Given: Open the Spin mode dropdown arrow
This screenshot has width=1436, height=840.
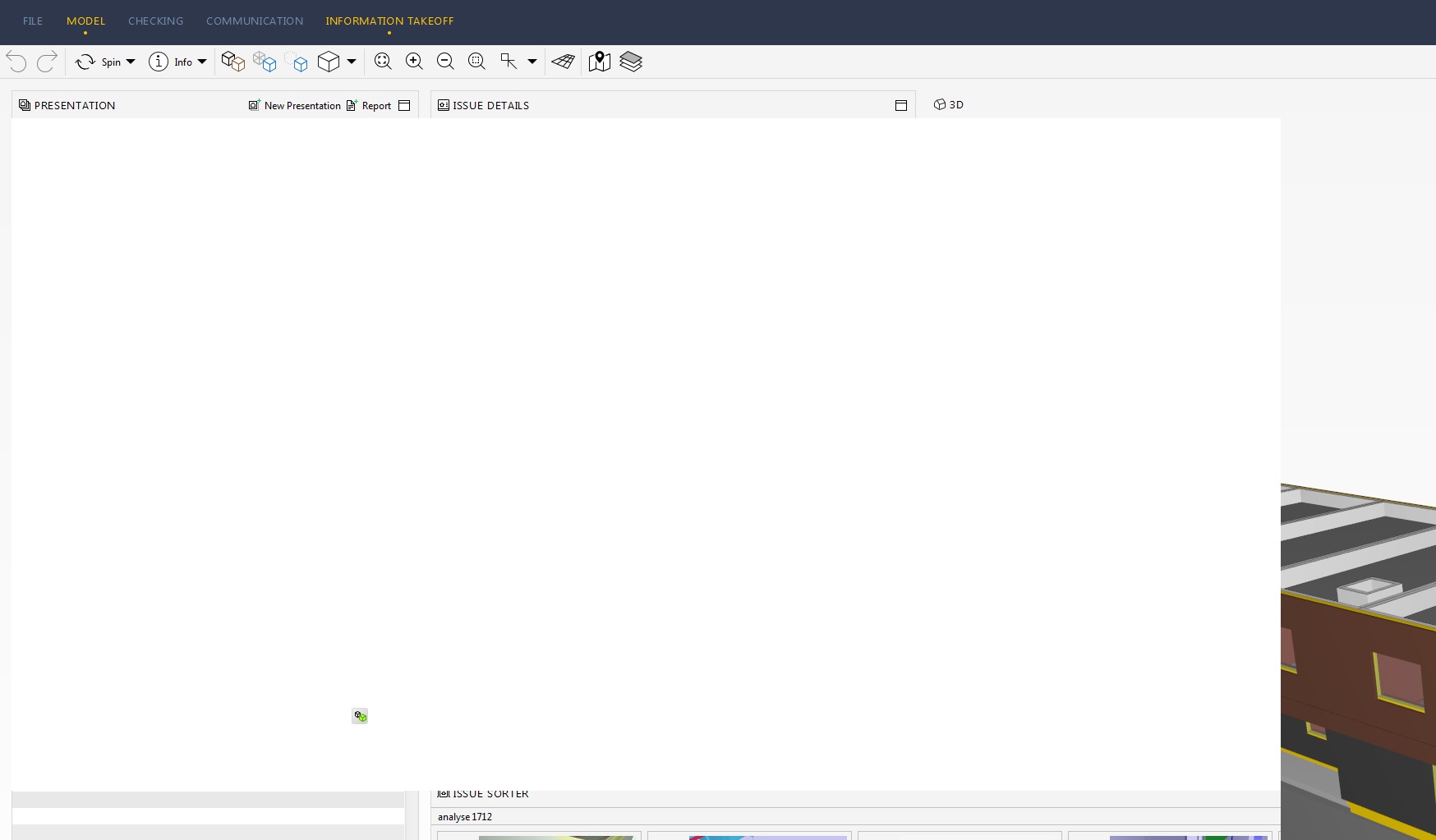Looking at the screenshot, I should tap(131, 62).
